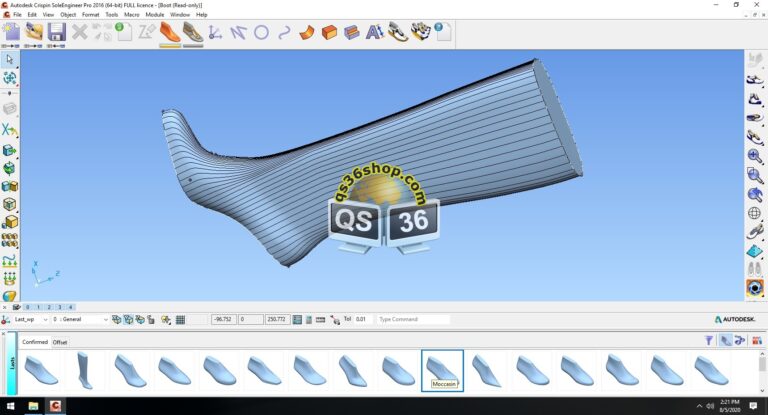The width and height of the screenshot is (768, 415).
Task: Click the X coordinate field showing -96.752
Action: [223, 319]
